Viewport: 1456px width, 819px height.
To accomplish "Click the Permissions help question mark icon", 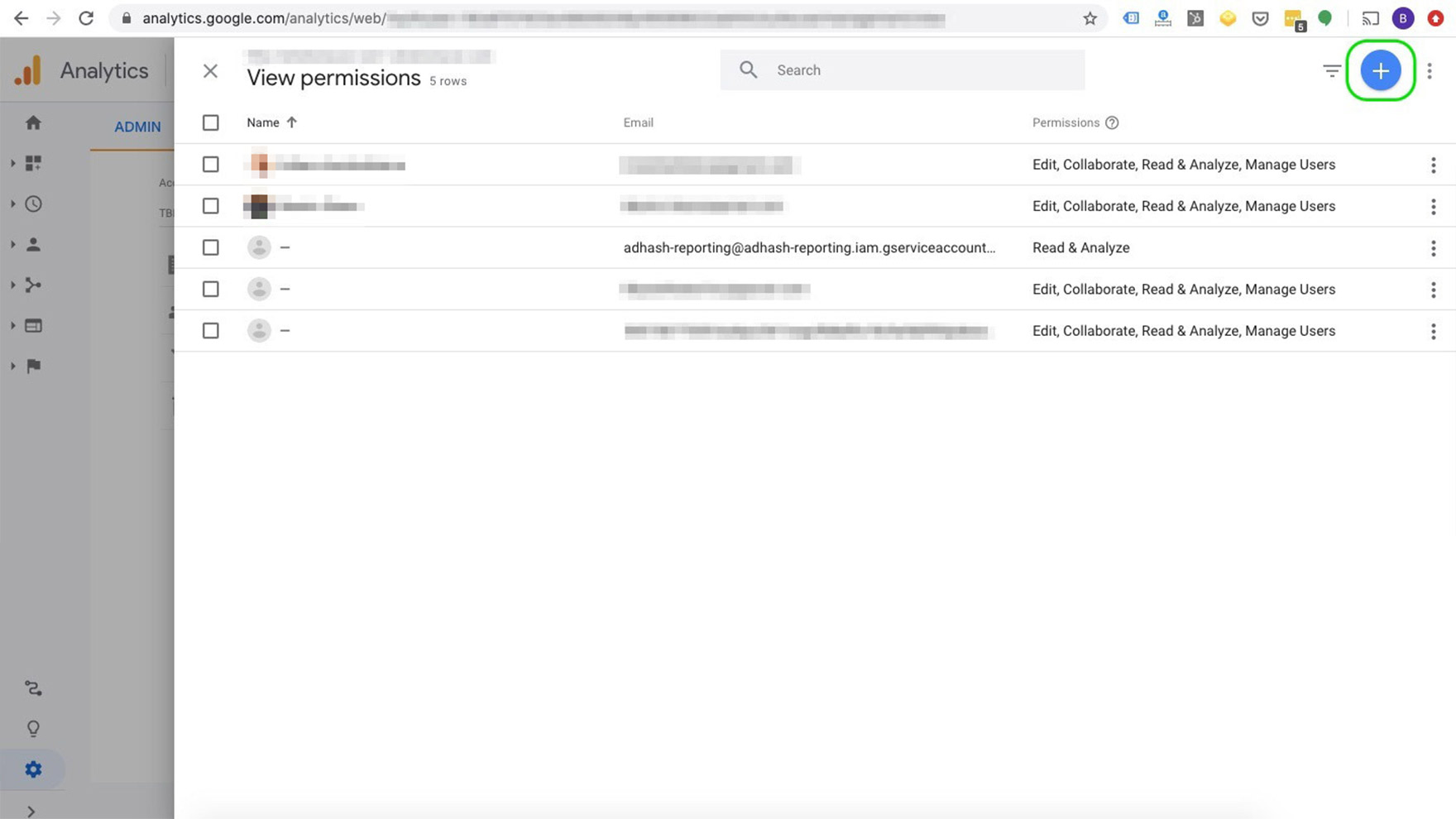I will pos(1112,122).
